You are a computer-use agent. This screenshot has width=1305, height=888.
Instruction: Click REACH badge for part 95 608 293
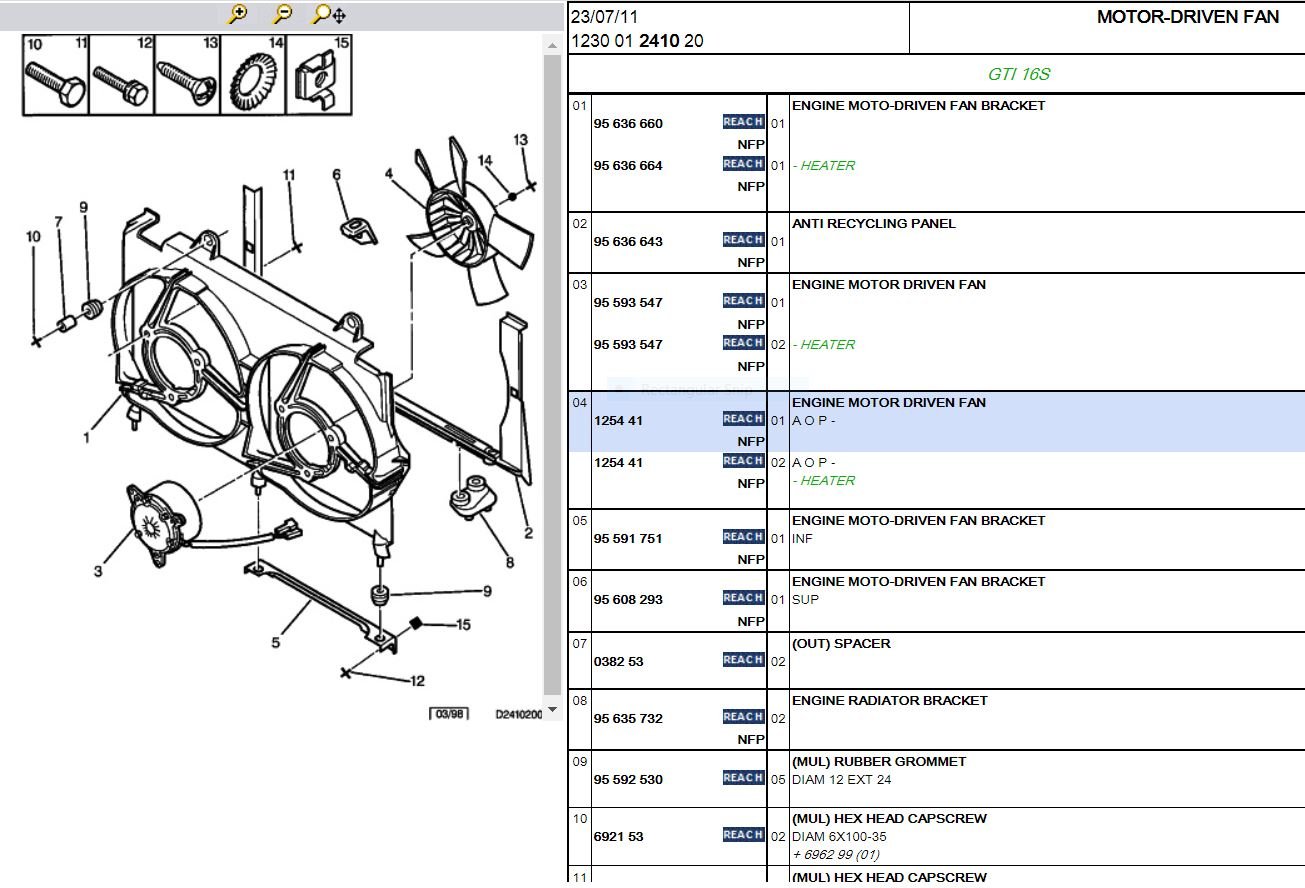coord(743,598)
